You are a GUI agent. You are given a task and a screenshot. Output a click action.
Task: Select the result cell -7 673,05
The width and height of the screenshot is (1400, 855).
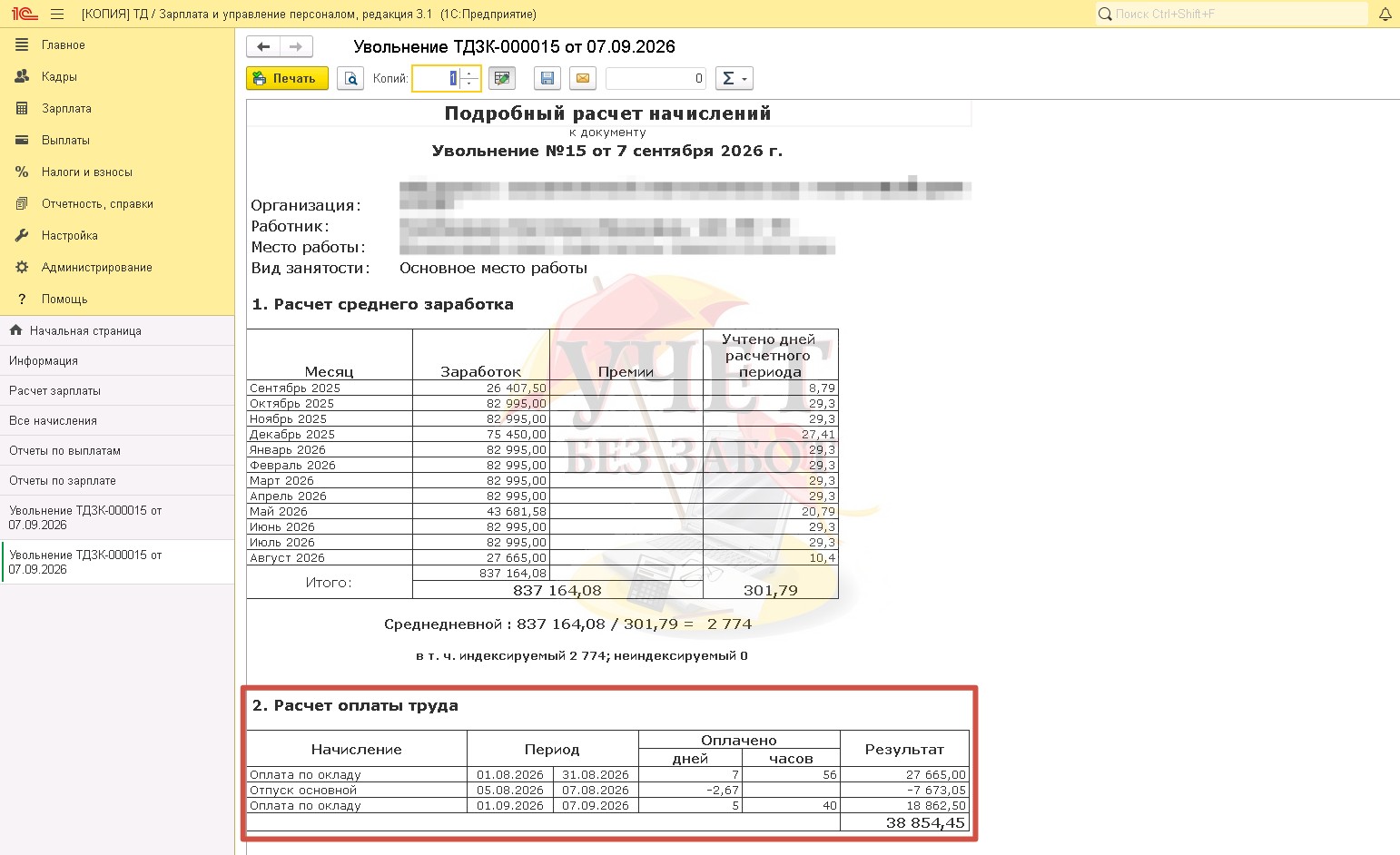[905, 790]
